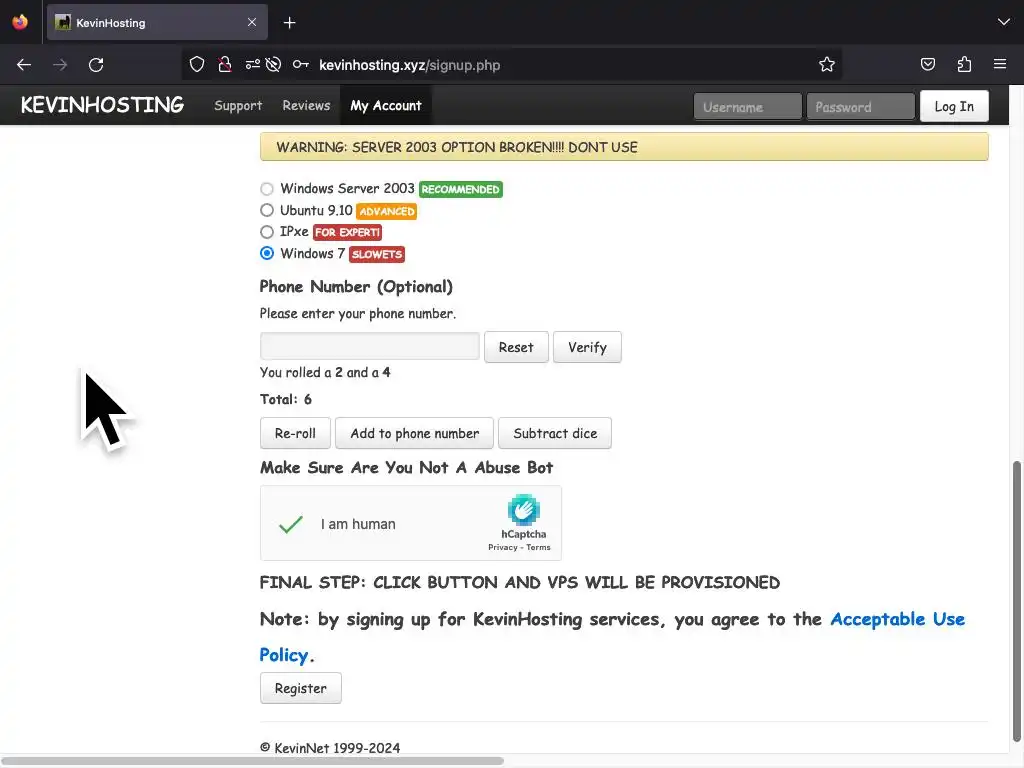The height and width of the screenshot is (768, 1024).
Task: Reload the current page
Action: click(x=96, y=65)
